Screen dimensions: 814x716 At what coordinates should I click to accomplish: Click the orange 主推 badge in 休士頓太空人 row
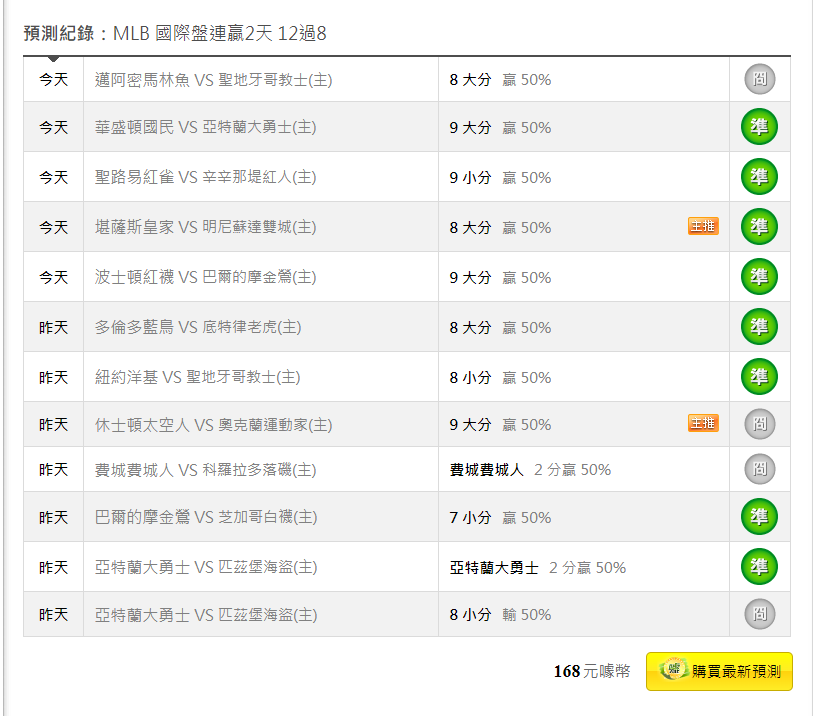coord(703,423)
